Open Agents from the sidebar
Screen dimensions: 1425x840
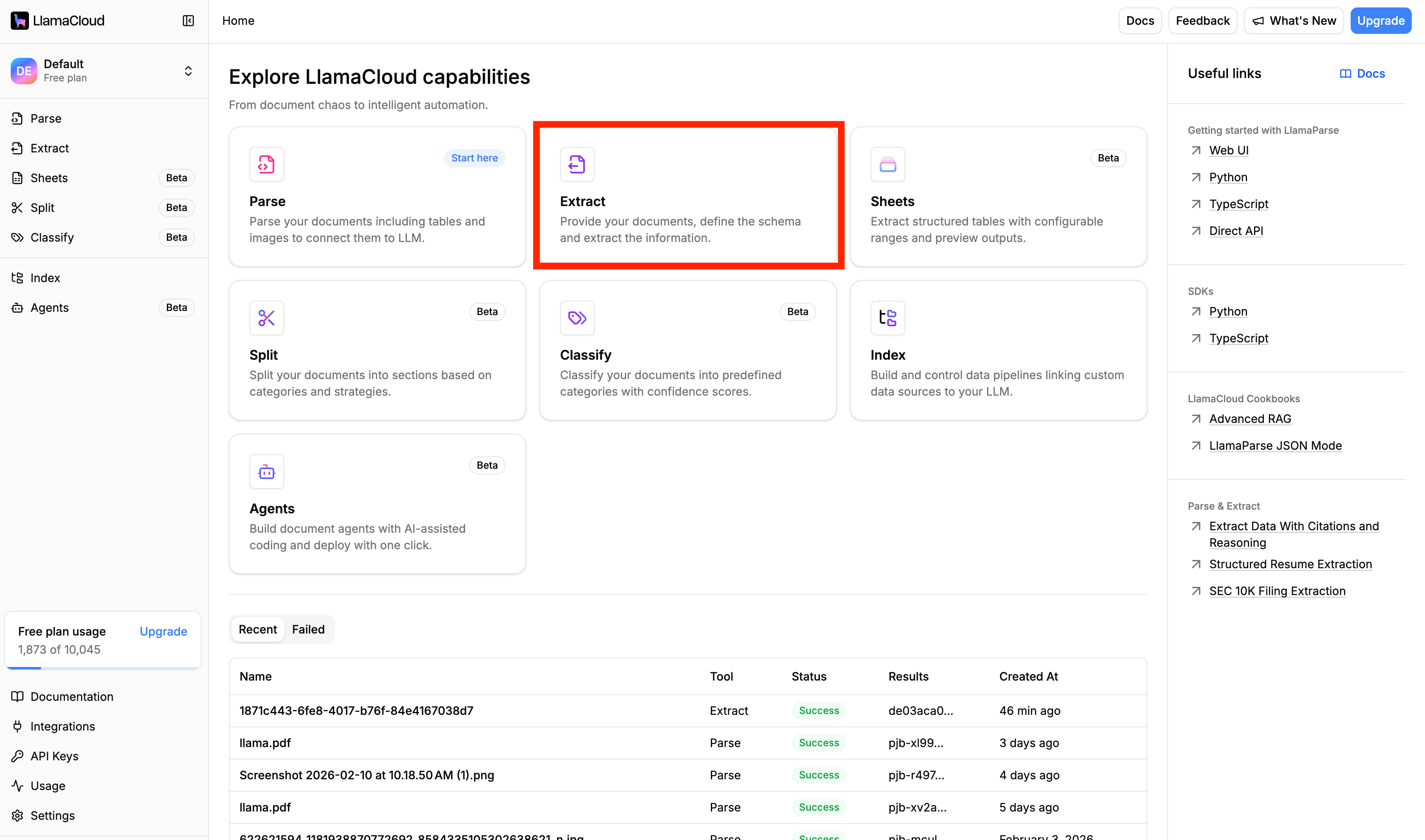pos(104,307)
